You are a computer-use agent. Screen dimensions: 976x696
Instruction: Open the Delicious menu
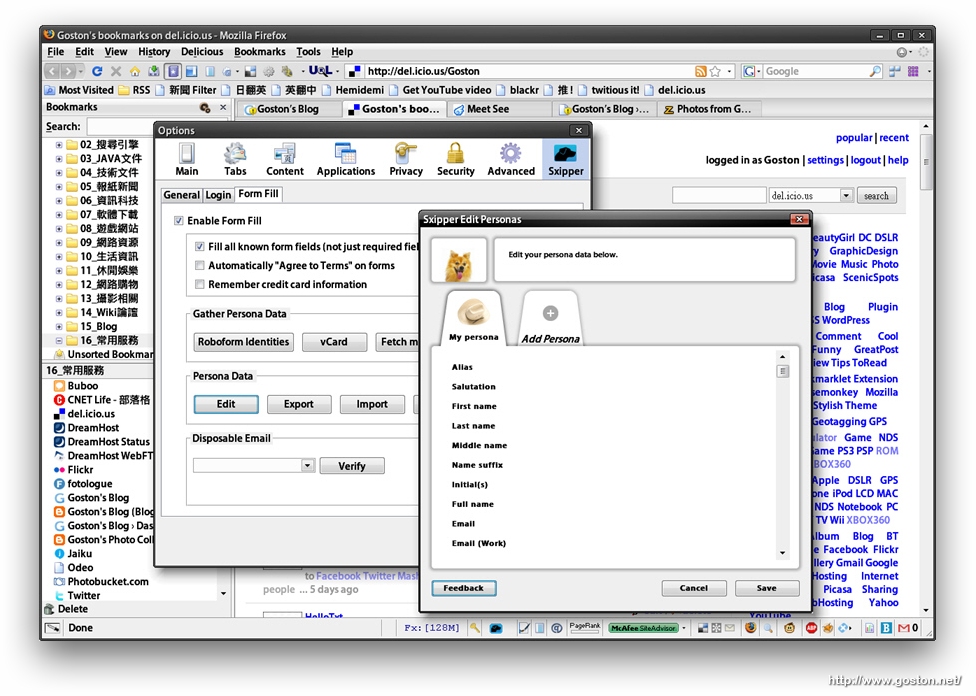pos(202,52)
